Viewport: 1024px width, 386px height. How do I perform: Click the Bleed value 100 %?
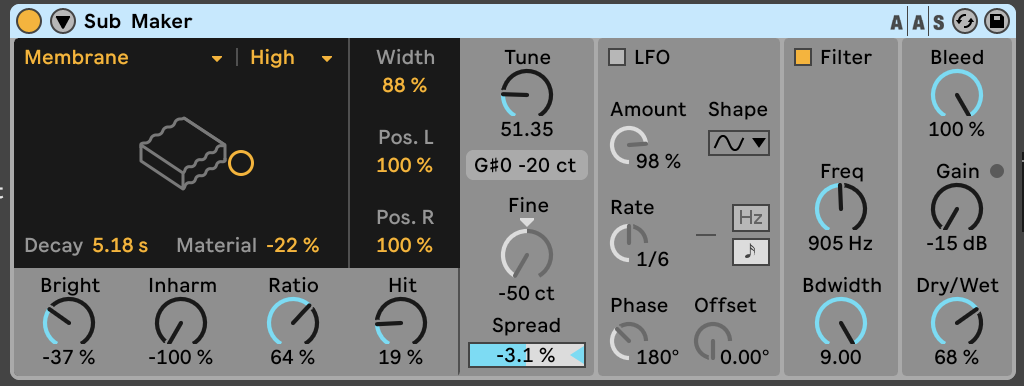[957, 129]
